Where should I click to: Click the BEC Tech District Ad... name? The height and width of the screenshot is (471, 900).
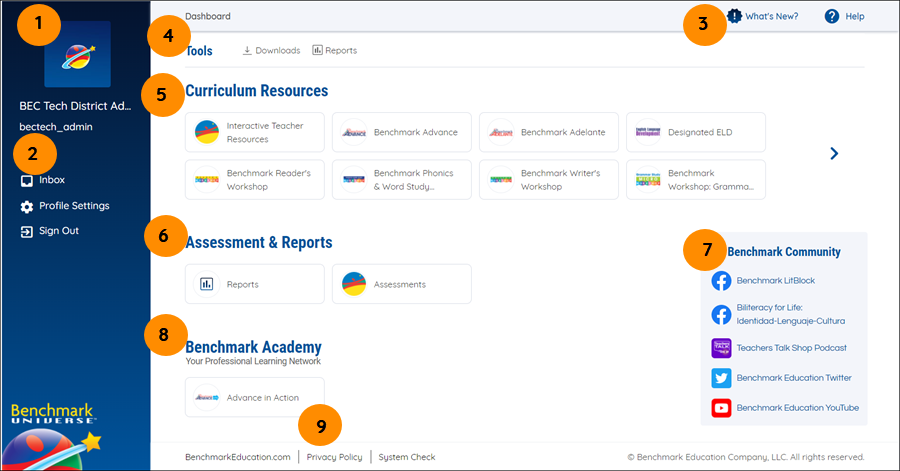75,106
